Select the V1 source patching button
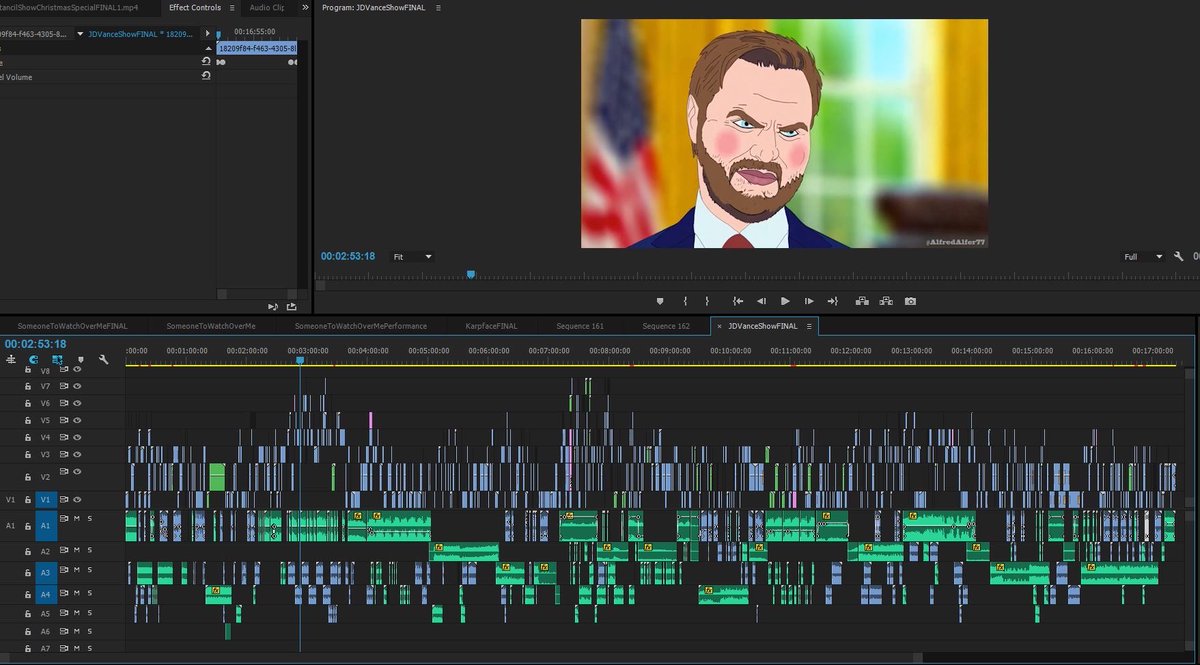1200x665 pixels. [11, 499]
